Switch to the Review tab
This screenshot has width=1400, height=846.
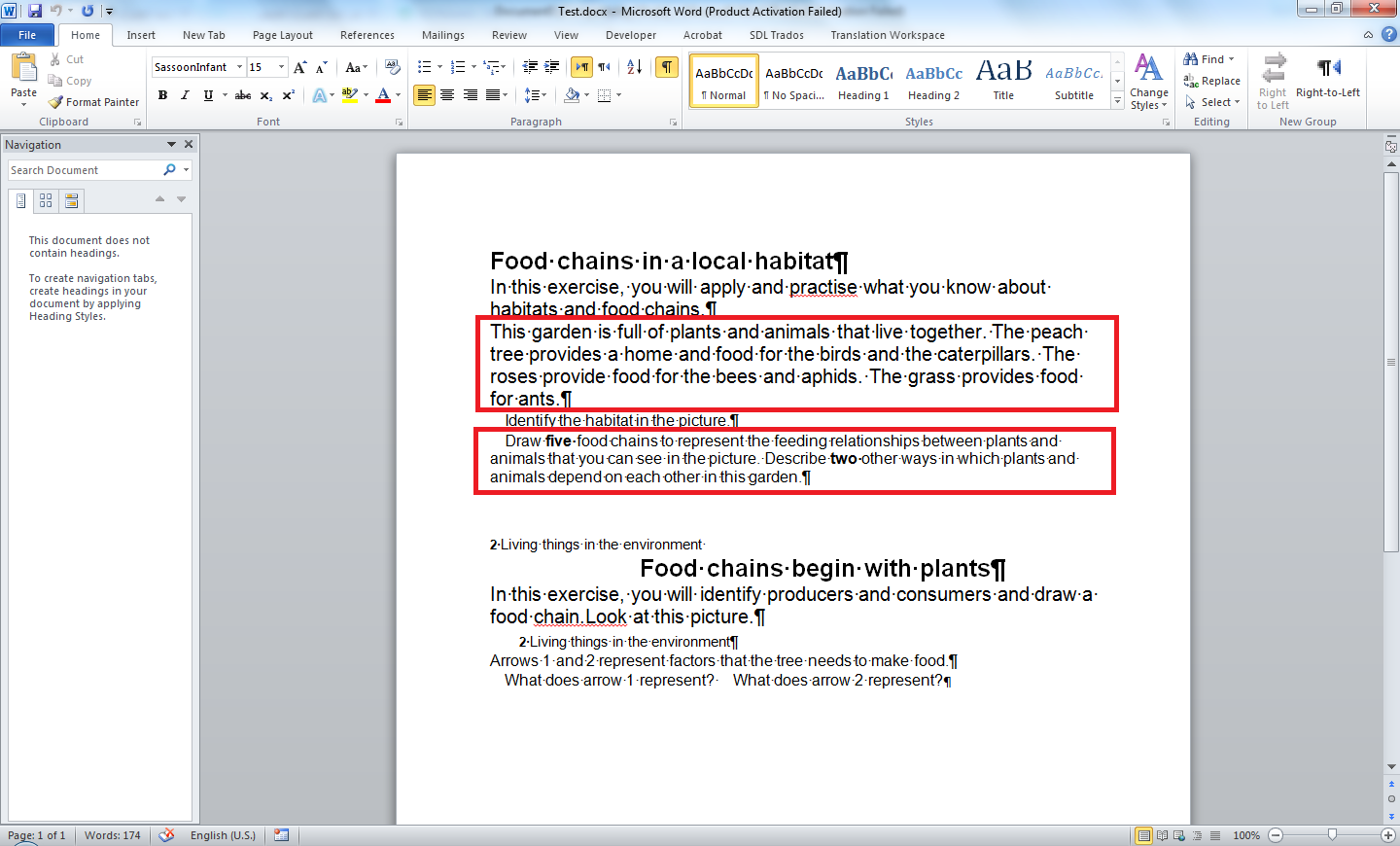click(509, 35)
